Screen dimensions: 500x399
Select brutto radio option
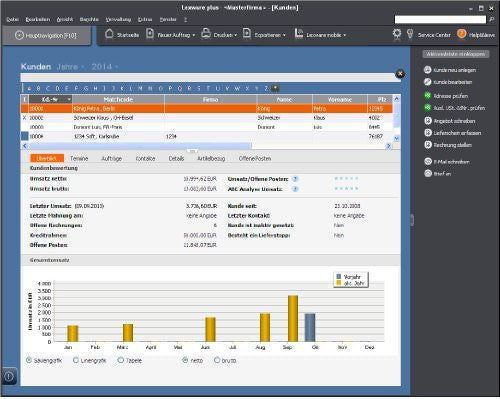click(x=217, y=360)
